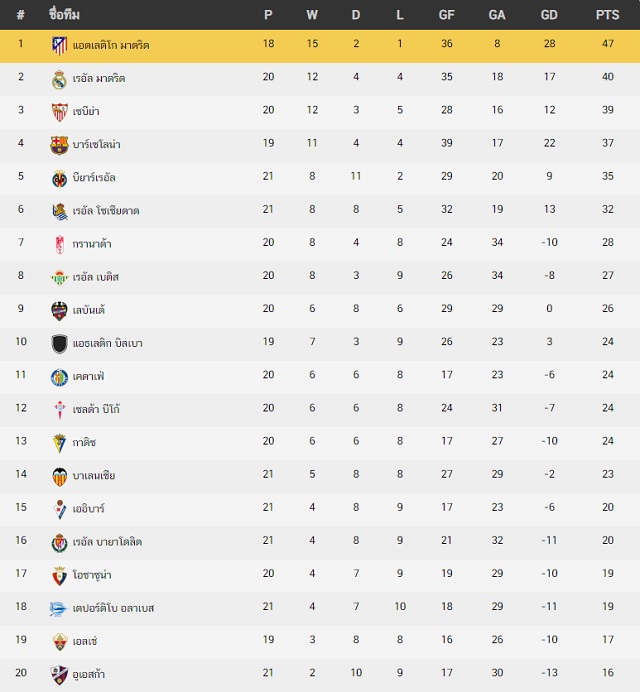Click the Valencia bat crest icon
The image size is (640, 692).
pos(59,476)
